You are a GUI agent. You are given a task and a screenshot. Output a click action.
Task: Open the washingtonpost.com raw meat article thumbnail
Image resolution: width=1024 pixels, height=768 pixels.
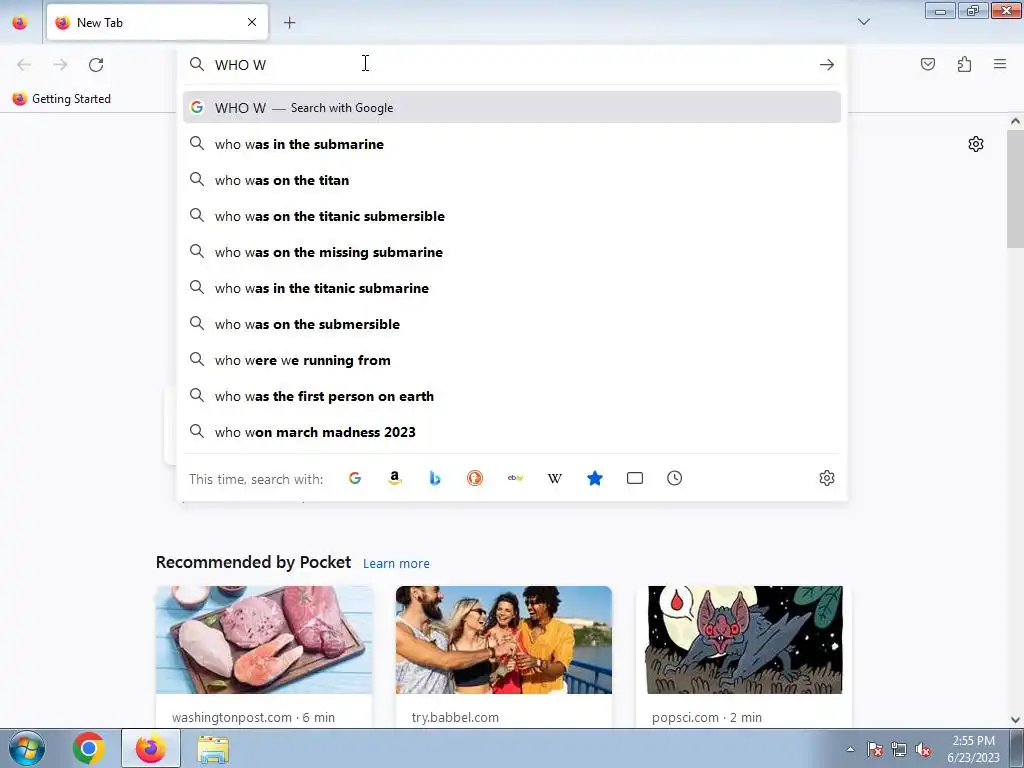click(x=264, y=639)
